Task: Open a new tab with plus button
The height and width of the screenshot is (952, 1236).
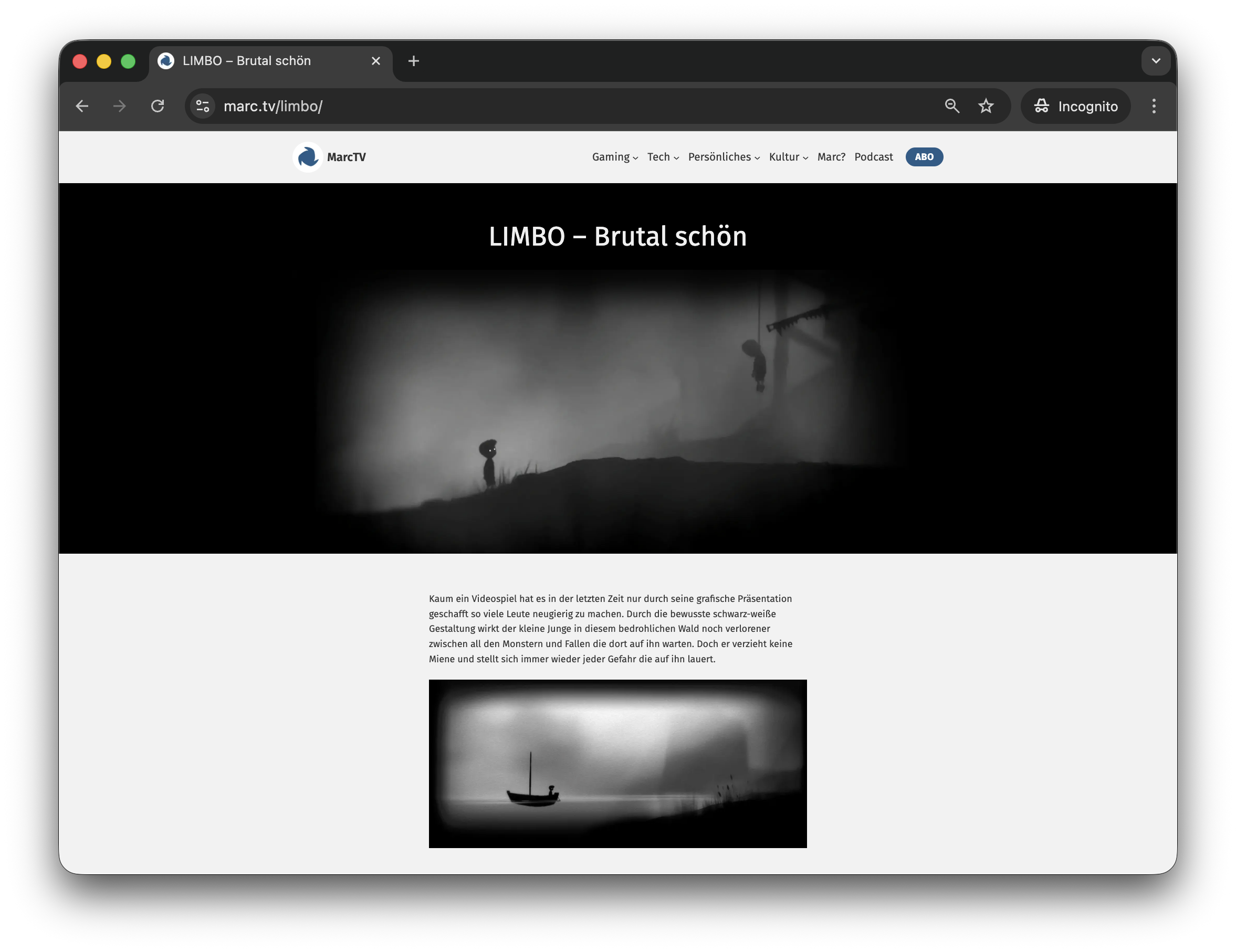Action: coord(414,61)
